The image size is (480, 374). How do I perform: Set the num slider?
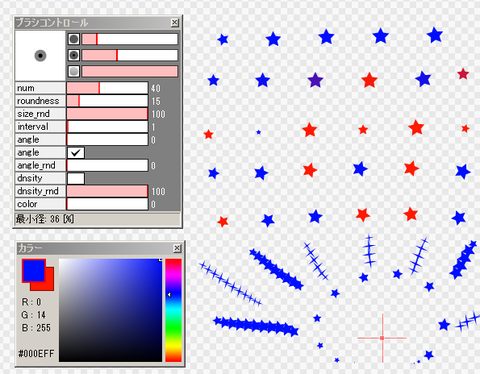107,88
